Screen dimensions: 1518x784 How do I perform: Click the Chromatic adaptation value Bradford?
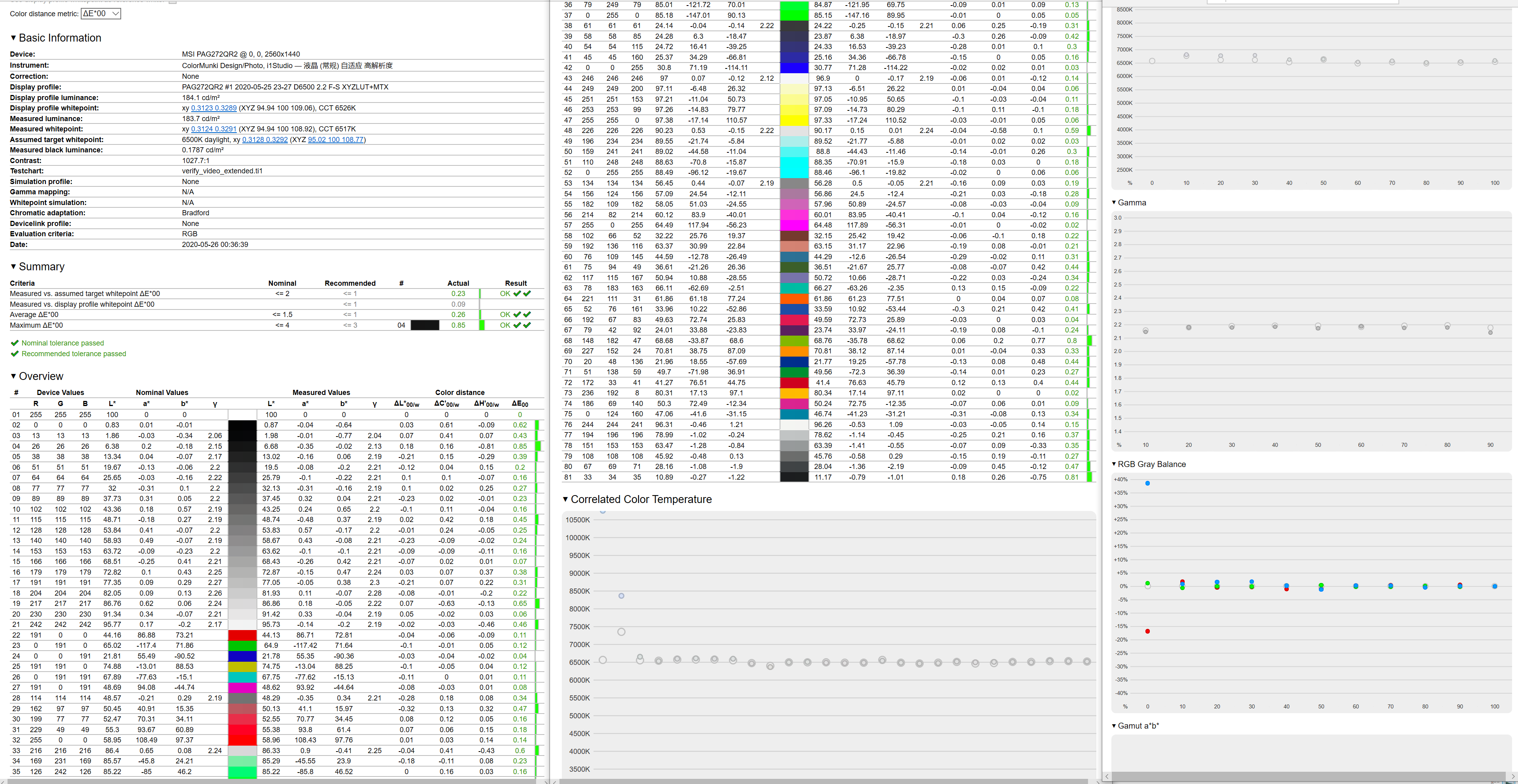pyautogui.click(x=196, y=213)
